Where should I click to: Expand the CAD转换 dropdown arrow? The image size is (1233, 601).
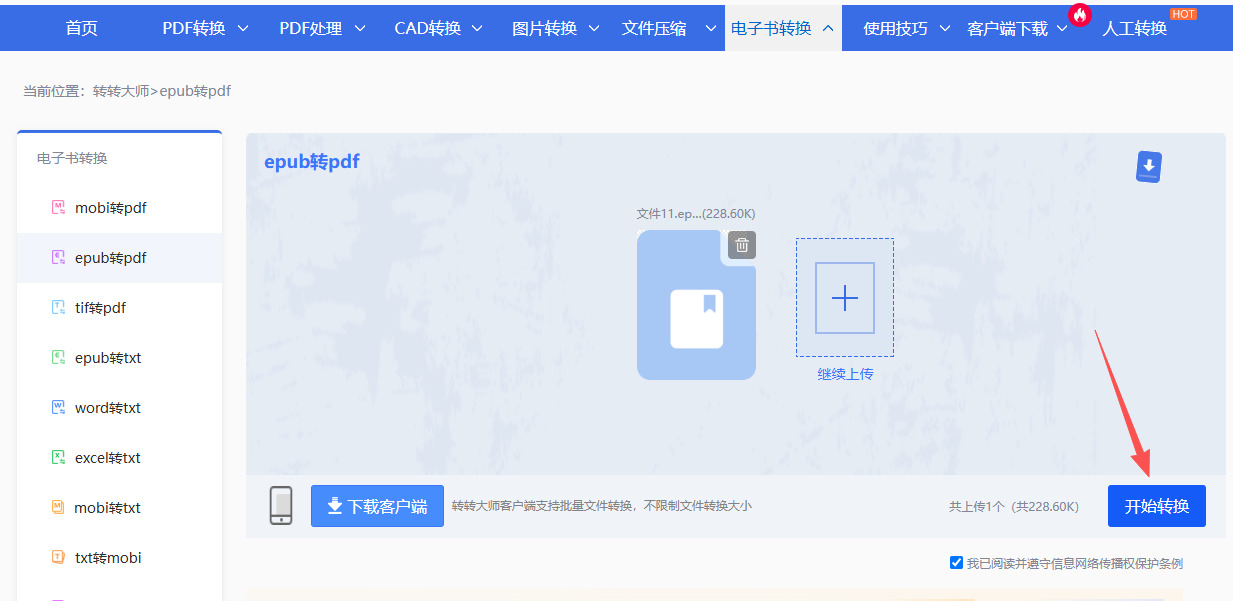click(x=477, y=28)
